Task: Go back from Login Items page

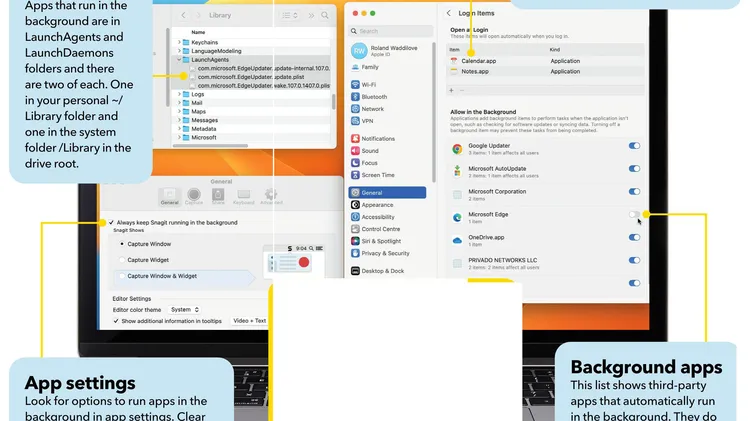Action: point(449,13)
